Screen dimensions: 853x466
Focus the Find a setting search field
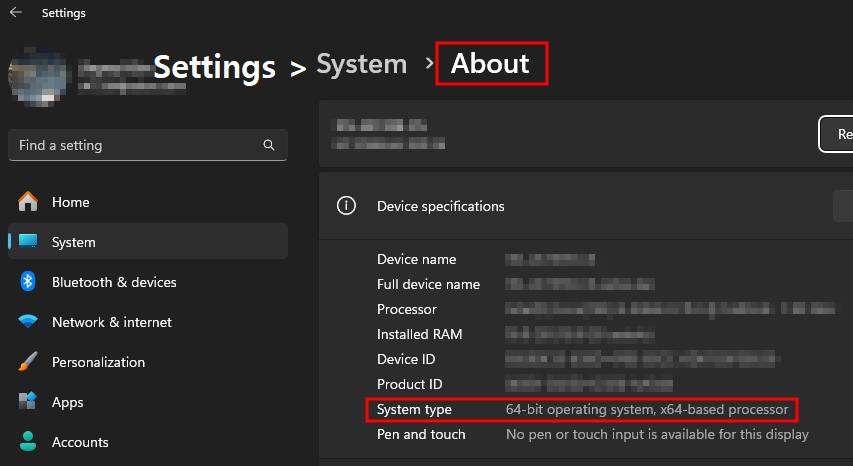tap(135, 145)
